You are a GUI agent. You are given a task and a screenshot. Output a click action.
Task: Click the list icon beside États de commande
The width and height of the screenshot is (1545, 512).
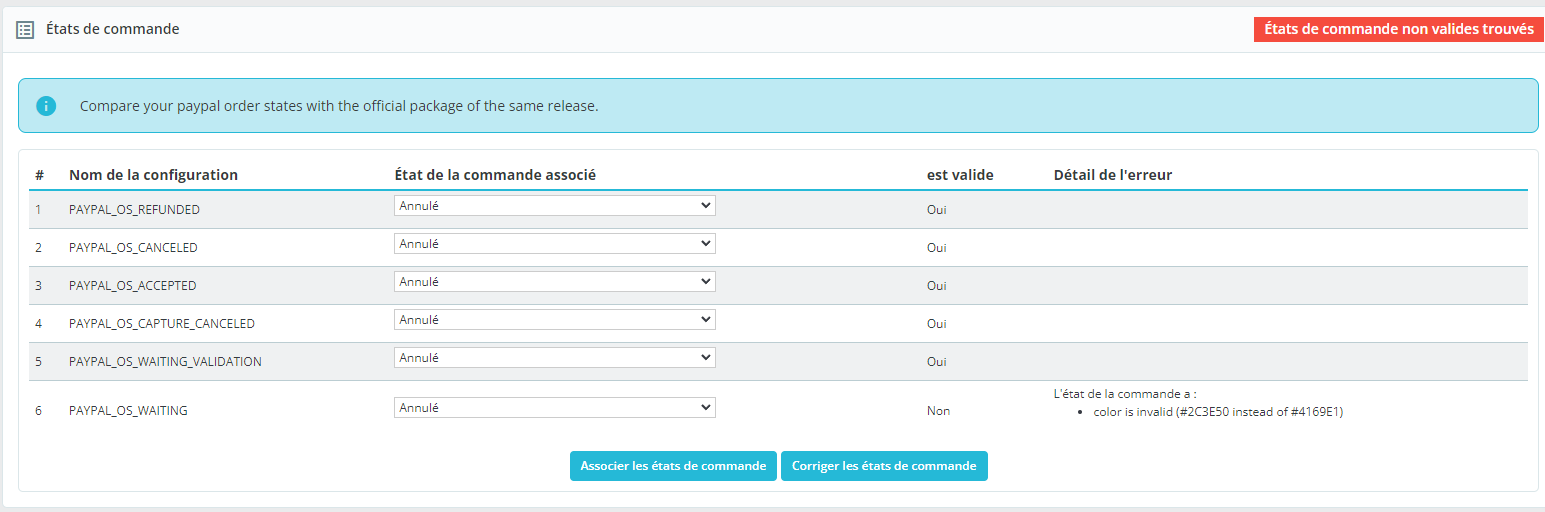tap(26, 30)
